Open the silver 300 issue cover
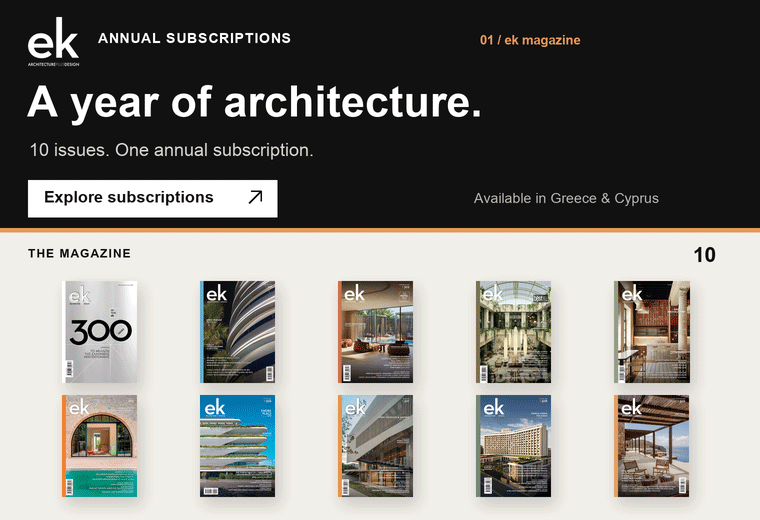Image resolution: width=760 pixels, height=520 pixels. [x=99, y=332]
